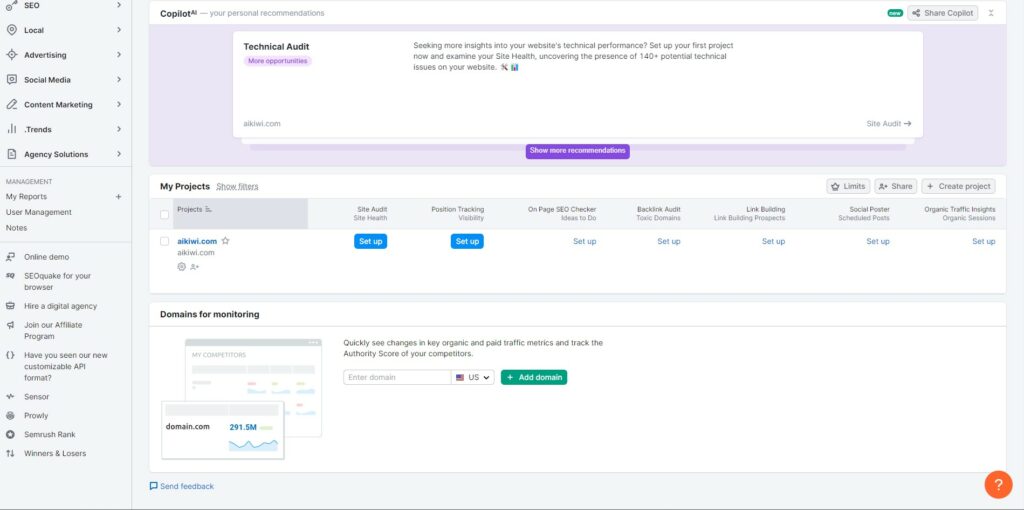Click the Share Copilot button
Screen dimensions: 1024x510
(942, 13)
